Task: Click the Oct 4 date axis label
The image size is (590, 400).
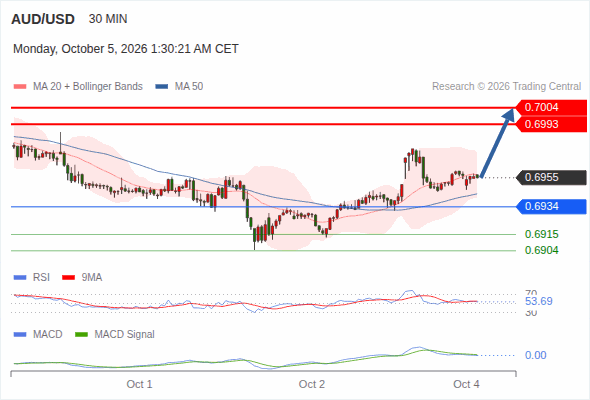Action: pyautogui.click(x=466, y=385)
